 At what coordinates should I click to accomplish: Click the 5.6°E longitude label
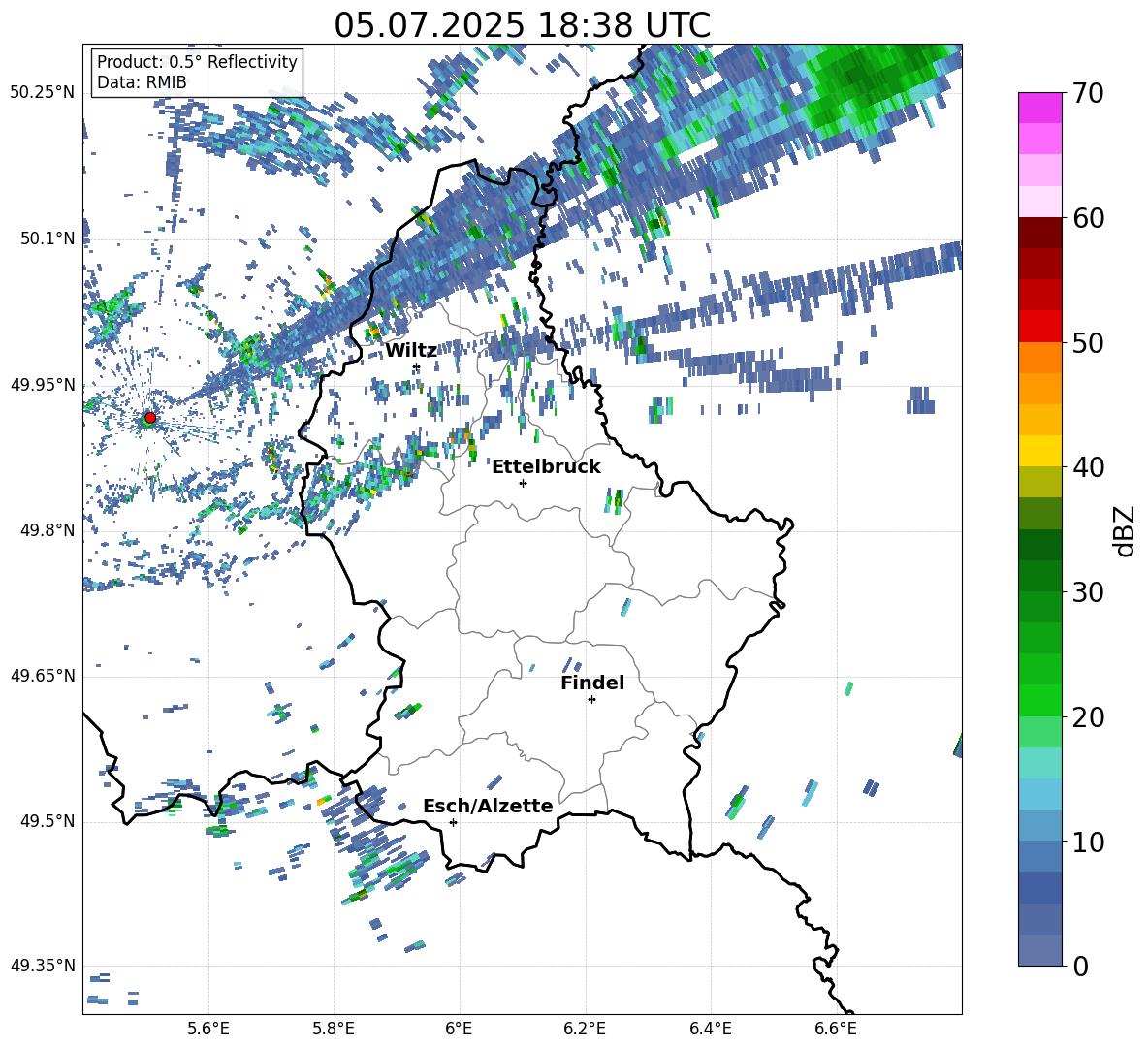208,1029
